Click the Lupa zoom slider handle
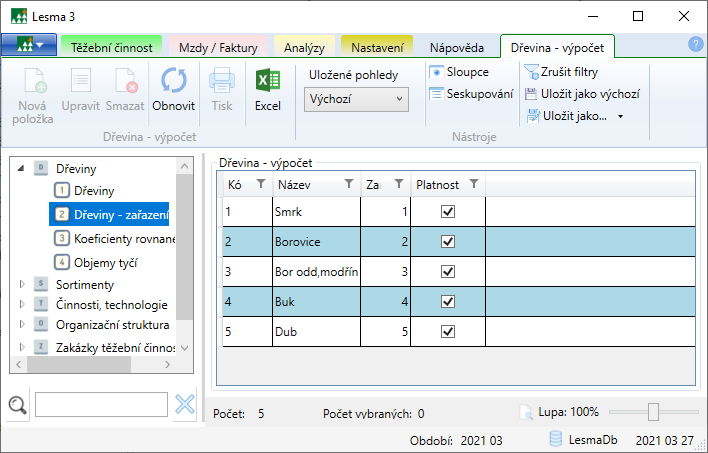Viewport: 708px width, 453px height. coord(653,412)
